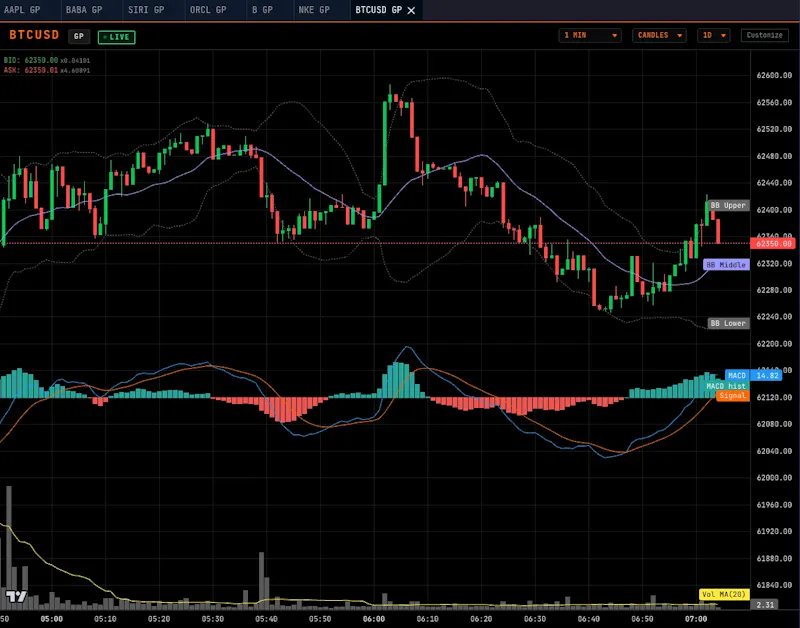Click the MACD hist label tag

726,386
